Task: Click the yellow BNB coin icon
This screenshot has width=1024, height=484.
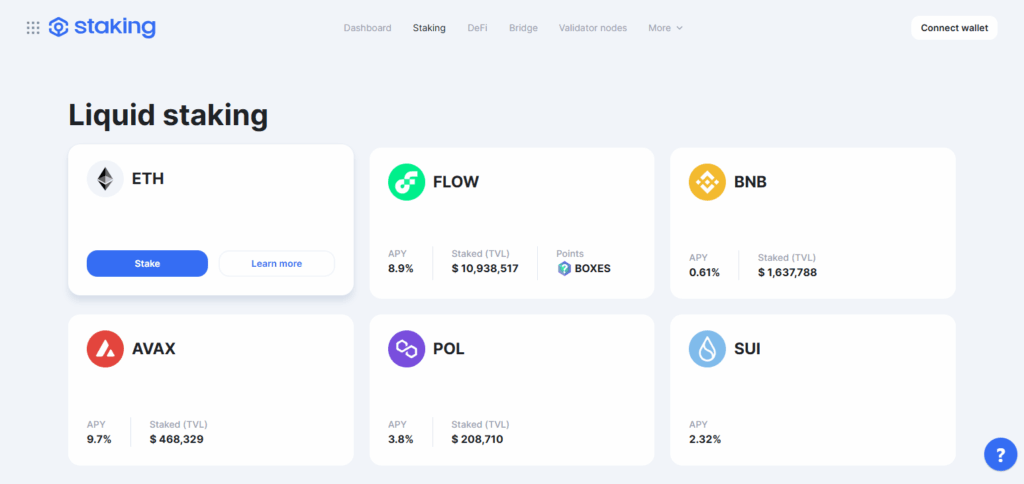Action: pyautogui.click(x=707, y=182)
